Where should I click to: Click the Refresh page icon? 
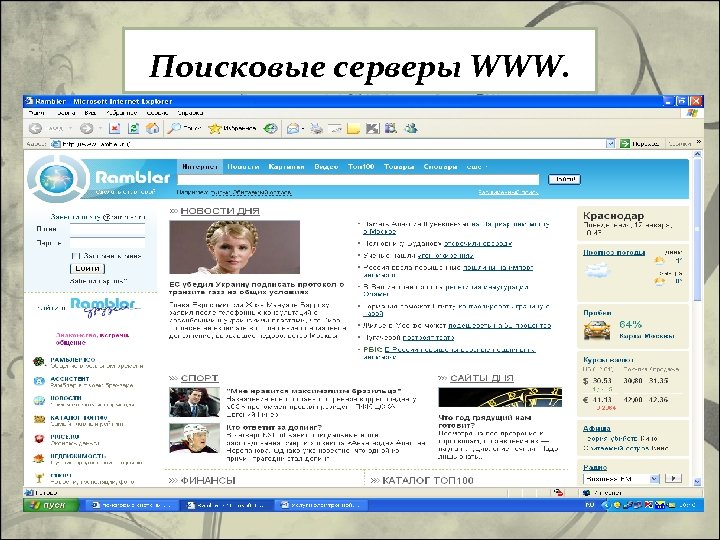pyautogui.click(x=133, y=129)
